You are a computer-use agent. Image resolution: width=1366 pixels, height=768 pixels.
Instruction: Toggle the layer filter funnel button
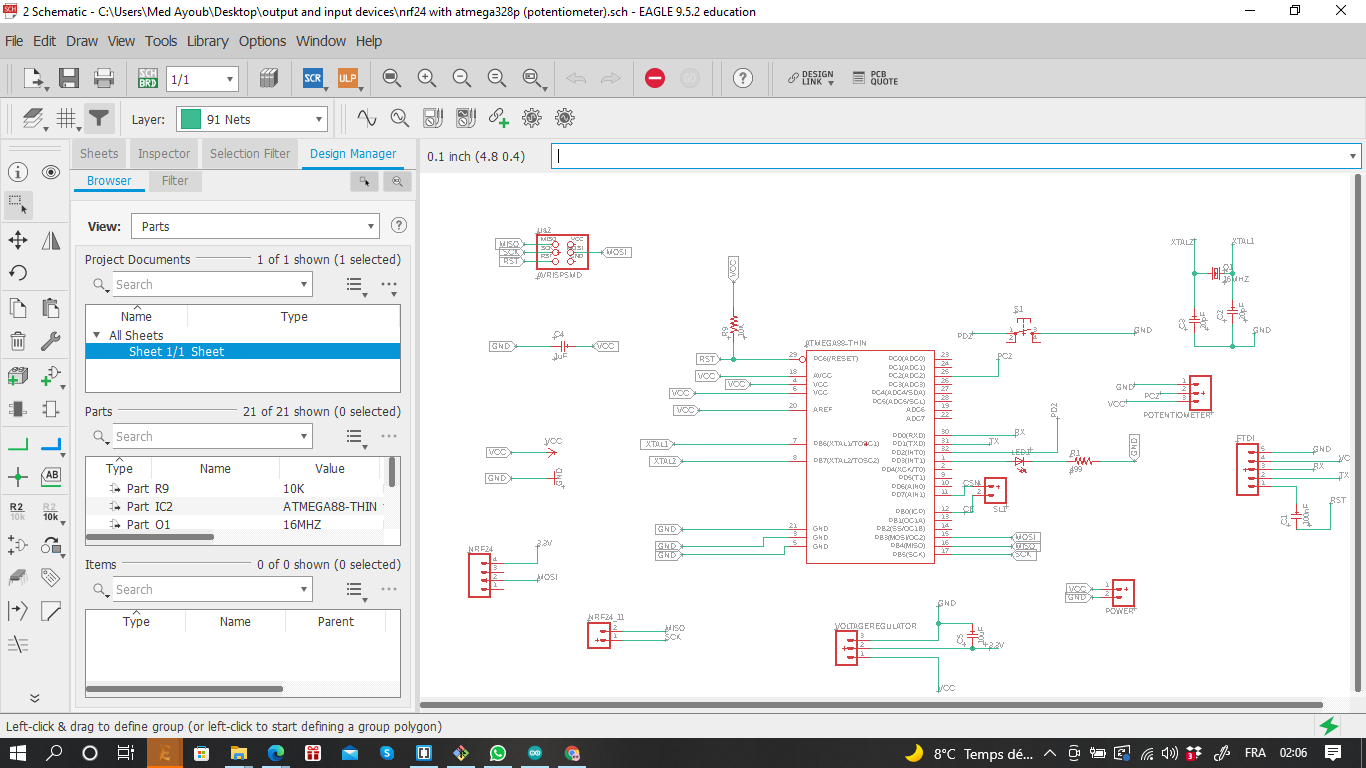[x=98, y=119]
